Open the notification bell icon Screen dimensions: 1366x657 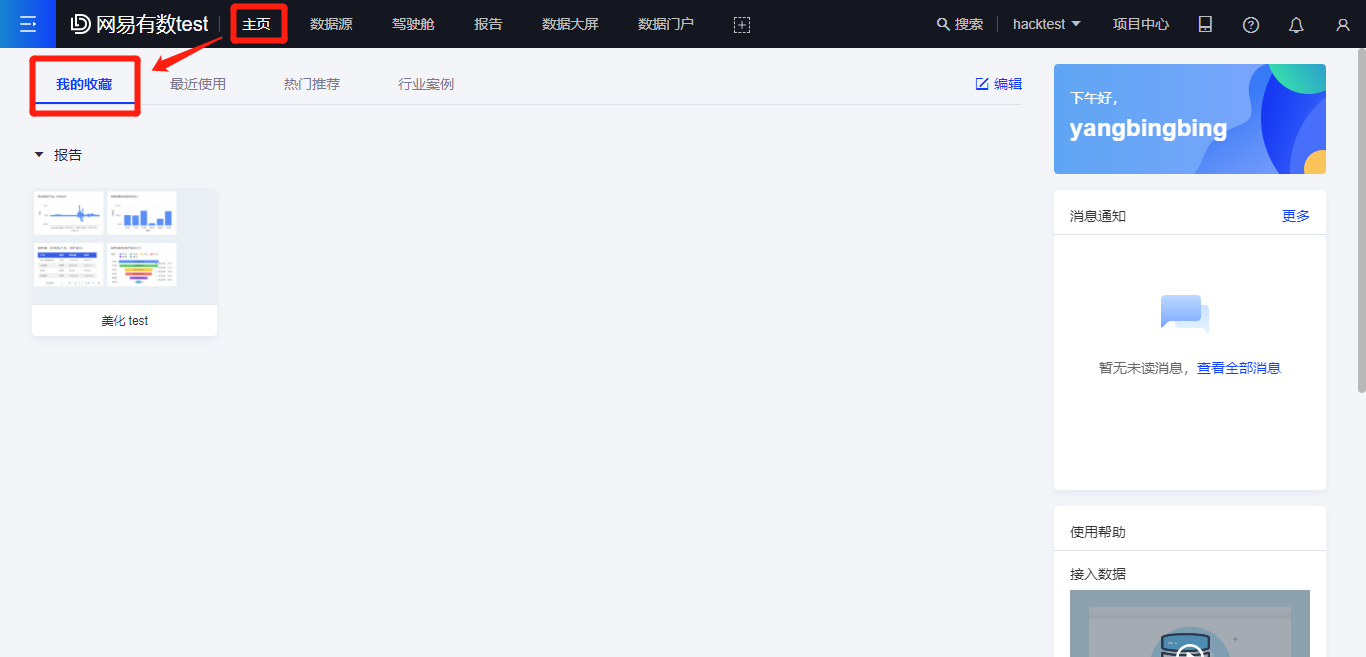tap(1296, 24)
